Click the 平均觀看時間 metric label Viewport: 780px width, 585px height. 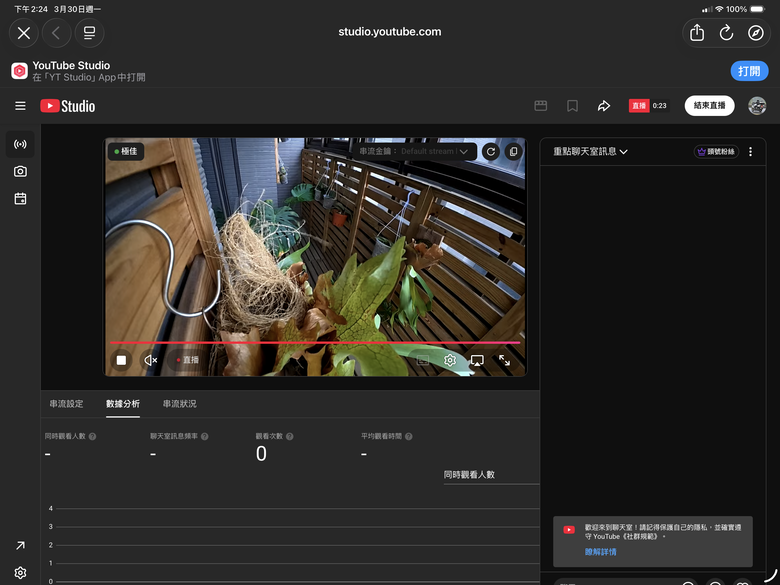point(381,436)
